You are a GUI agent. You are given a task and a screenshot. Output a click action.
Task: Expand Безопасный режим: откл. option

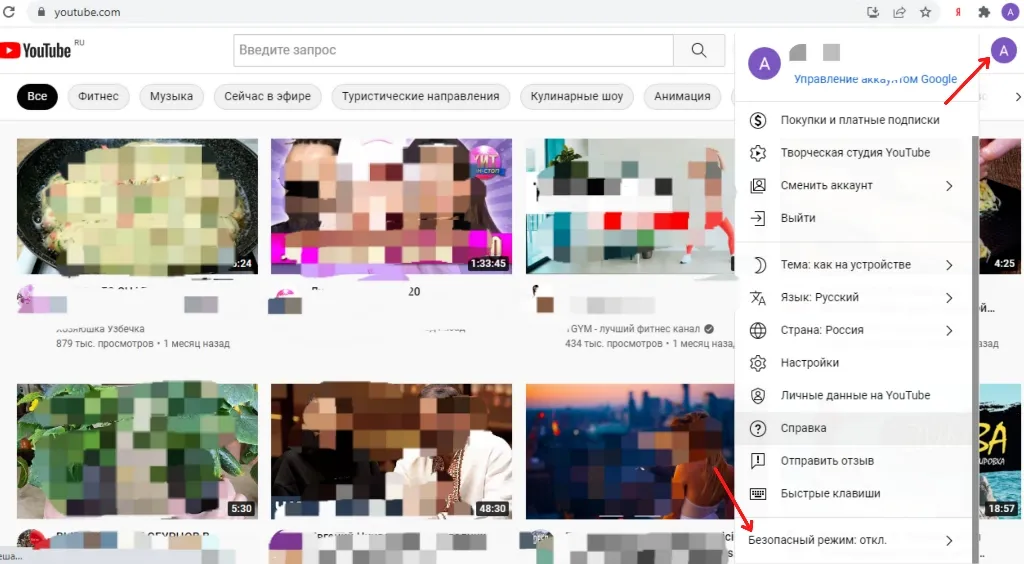tap(850, 541)
